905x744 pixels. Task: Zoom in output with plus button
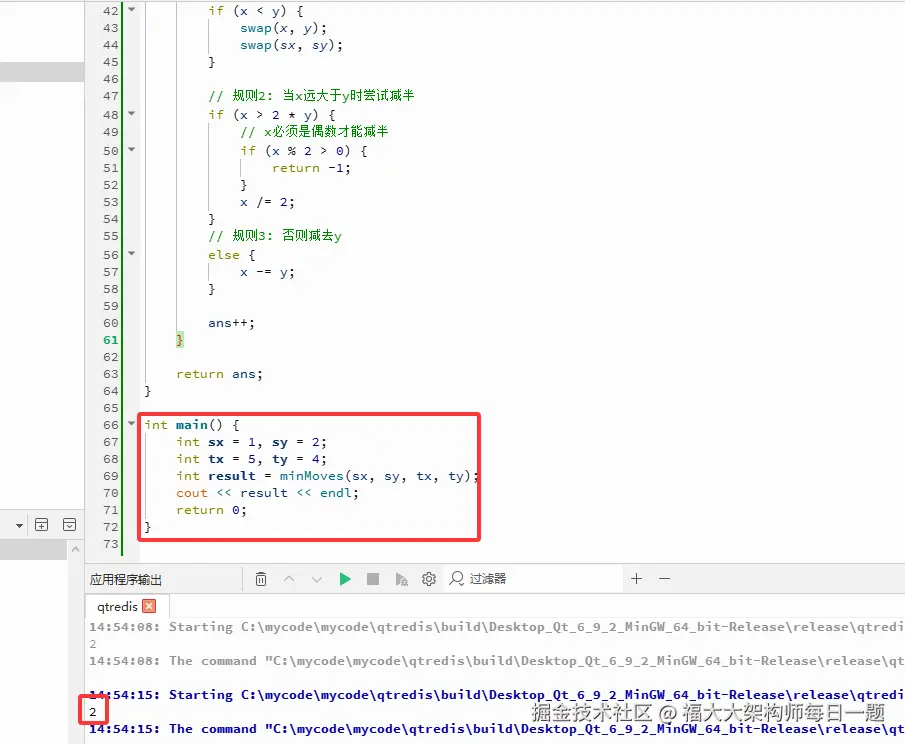637,578
